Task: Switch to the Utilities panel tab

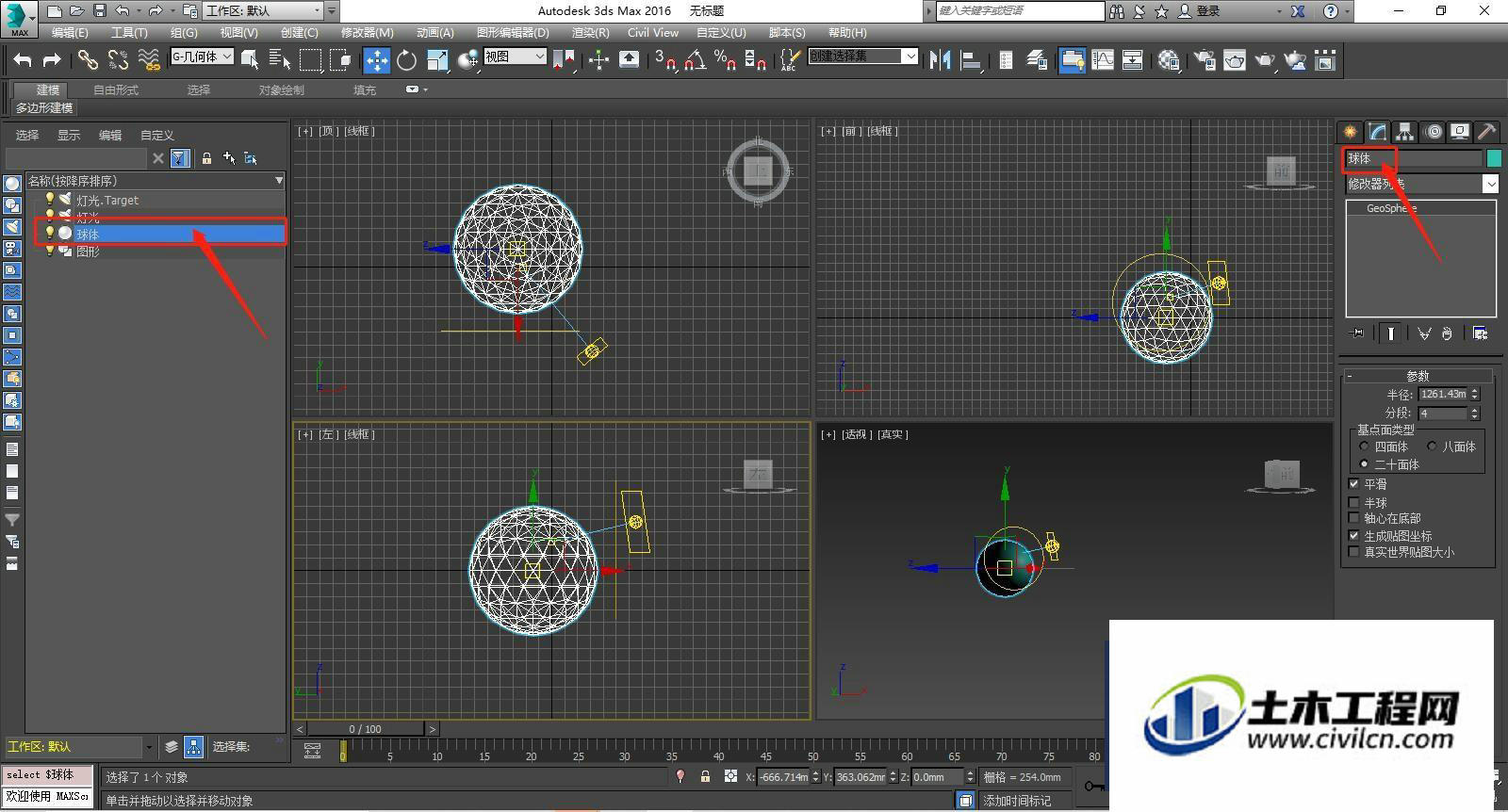Action: [1487, 131]
